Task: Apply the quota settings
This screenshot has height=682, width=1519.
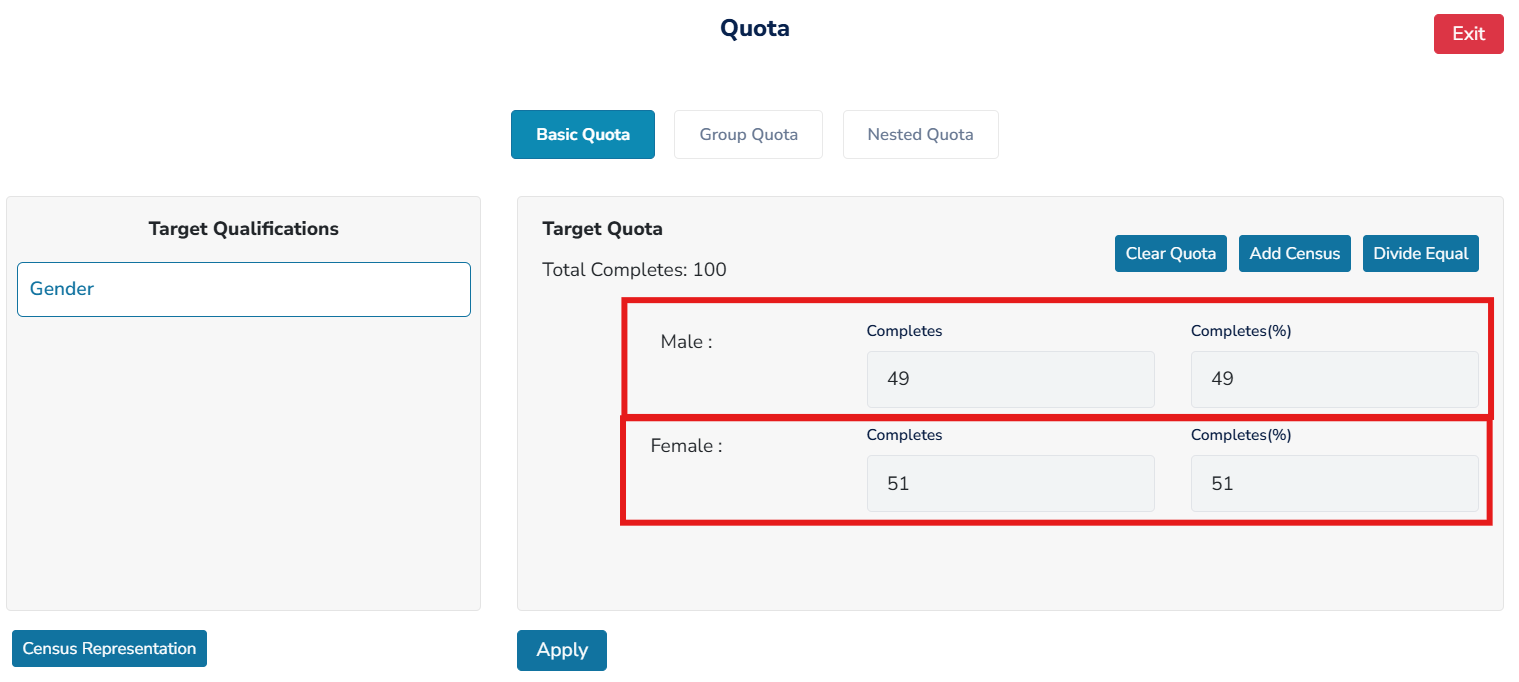Action: 561,650
